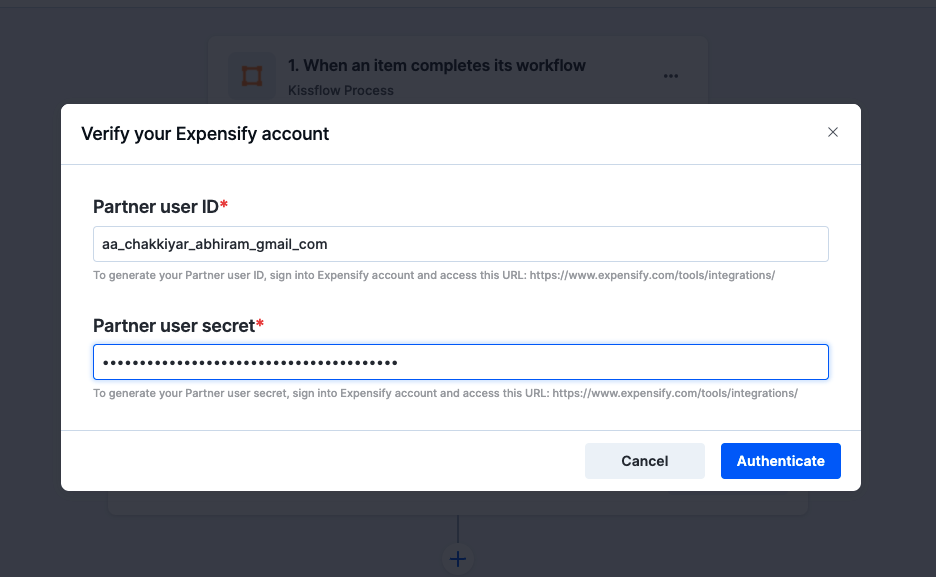Click the Authenticate button
This screenshot has height=577, width=936.
pos(780,461)
